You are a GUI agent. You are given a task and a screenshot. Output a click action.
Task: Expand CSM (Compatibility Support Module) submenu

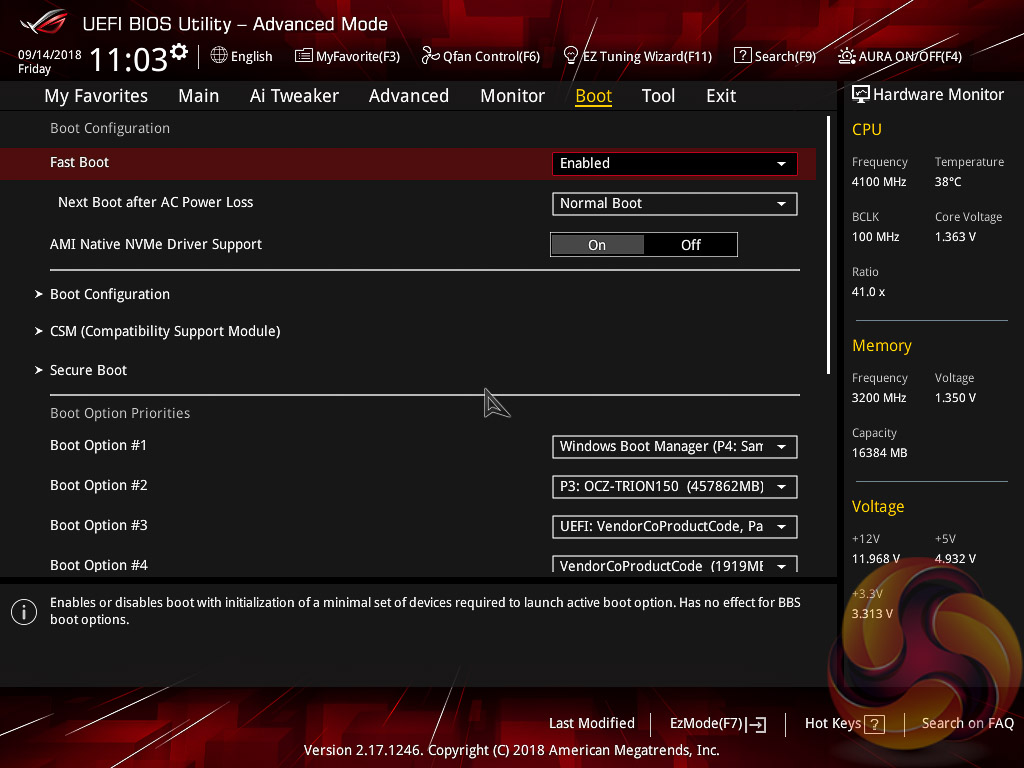(x=165, y=331)
